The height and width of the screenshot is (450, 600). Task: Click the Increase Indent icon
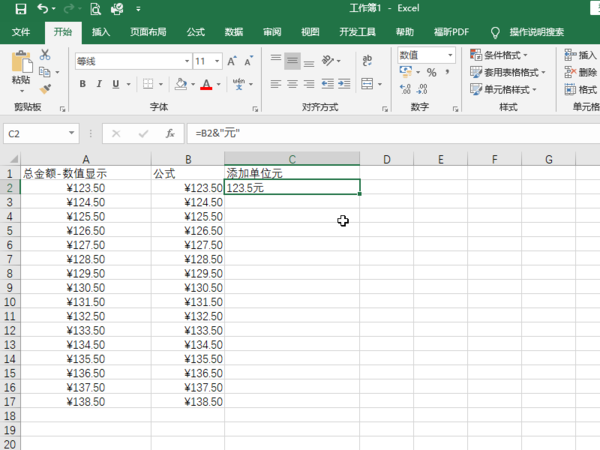tap(344, 84)
